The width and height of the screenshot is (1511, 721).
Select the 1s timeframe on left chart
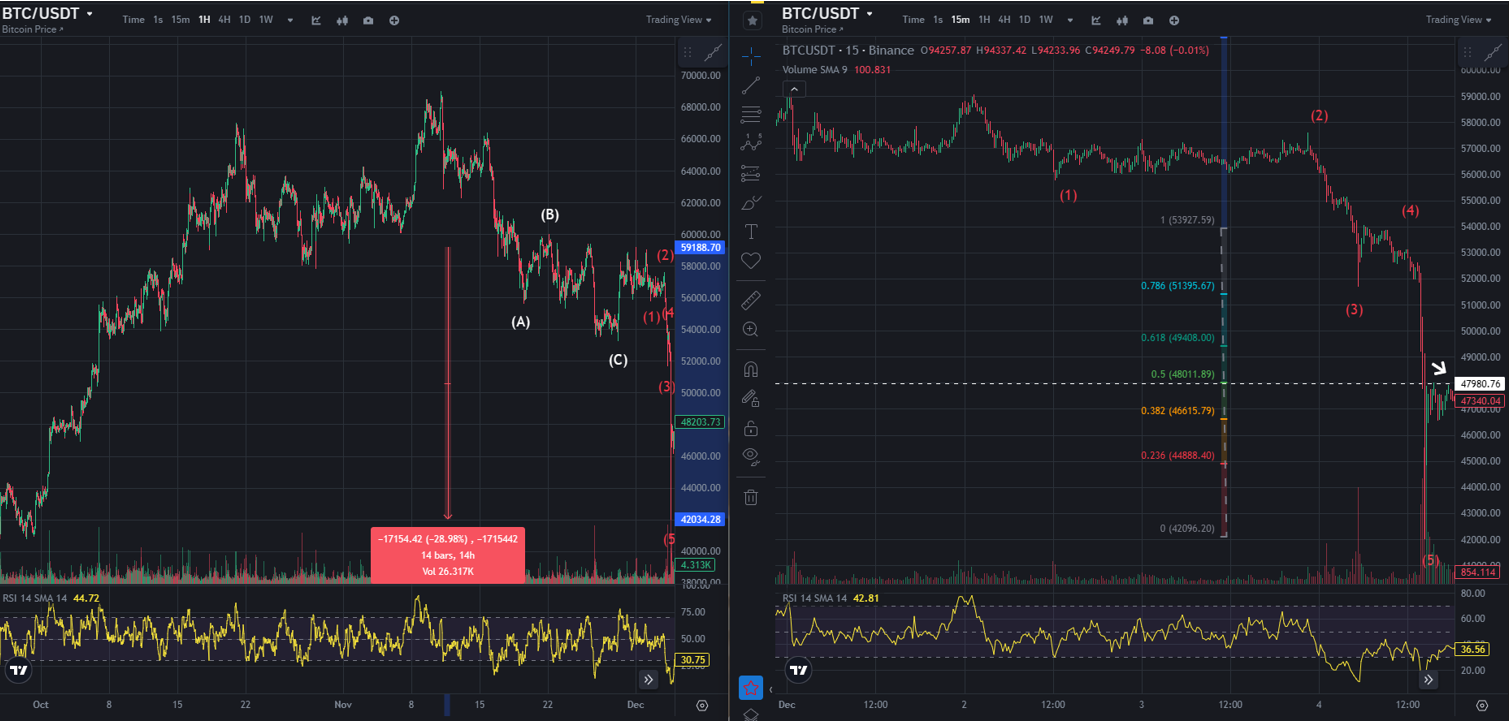click(158, 20)
